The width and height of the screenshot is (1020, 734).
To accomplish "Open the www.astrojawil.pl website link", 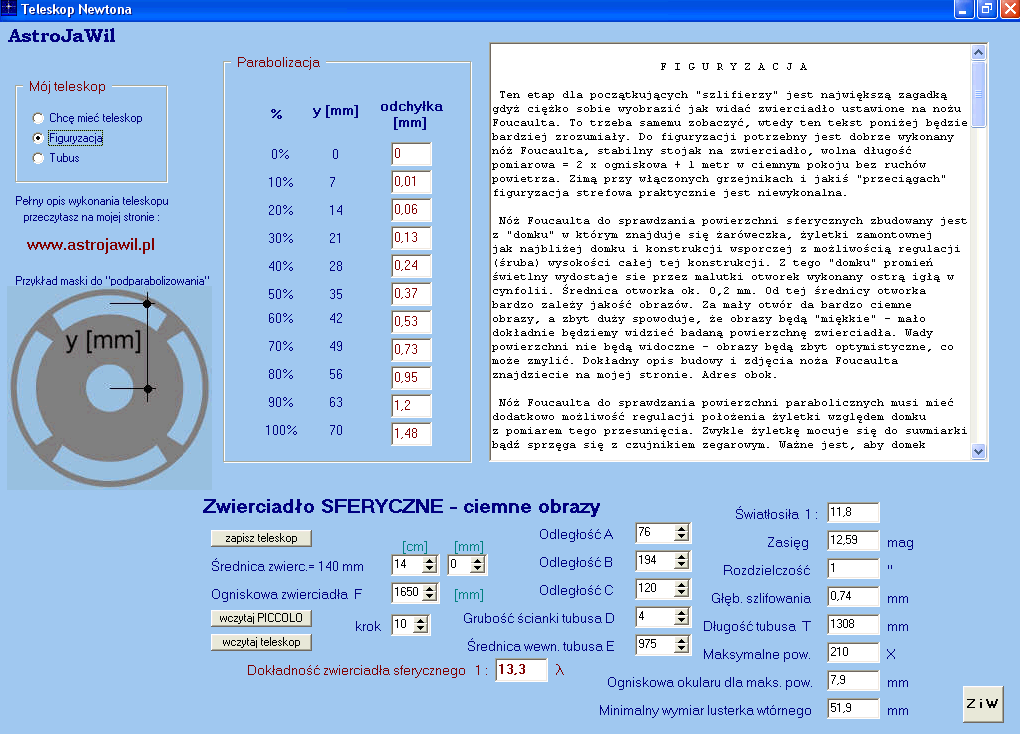I will click(x=90, y=245).
